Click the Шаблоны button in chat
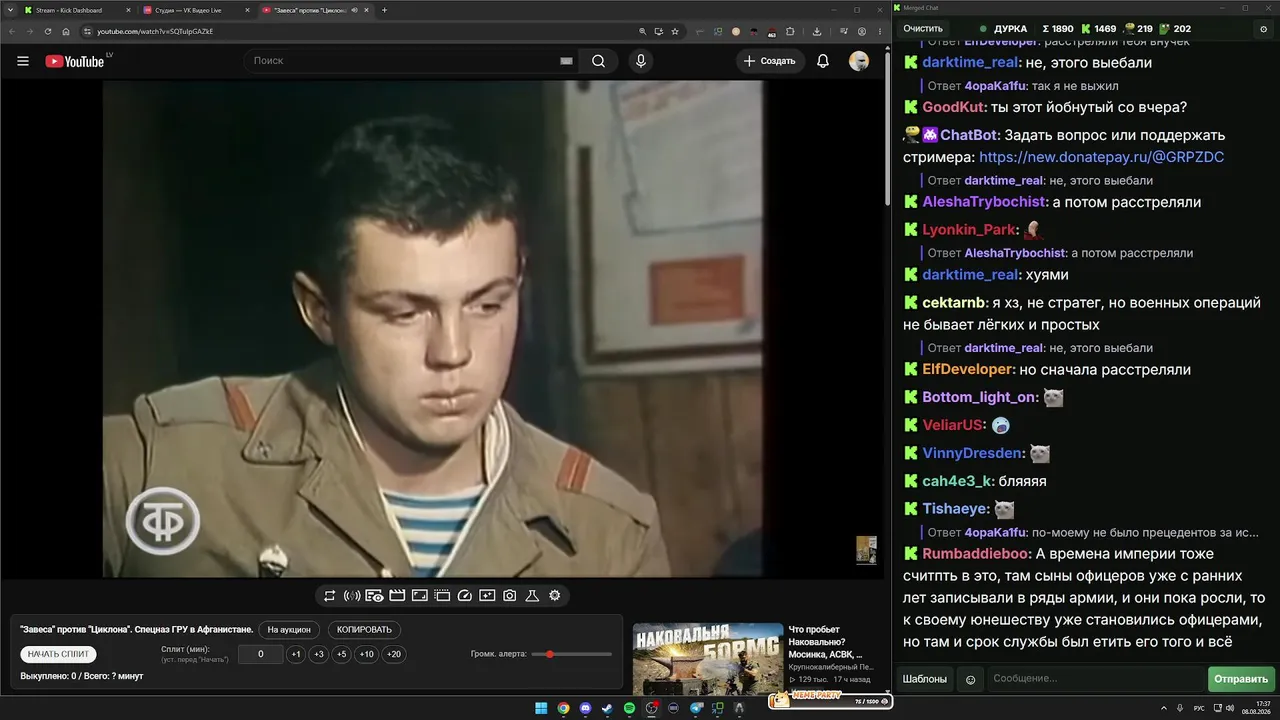This screenshot has height=720, width=1280. coord(925,679)
